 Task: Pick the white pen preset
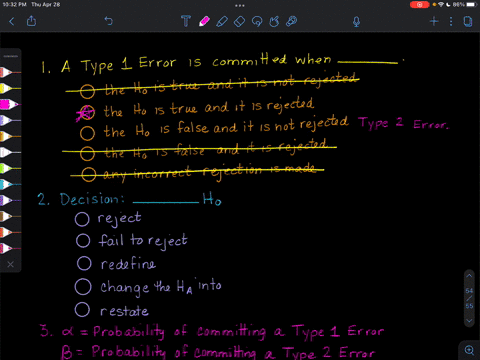pos(10,152)
